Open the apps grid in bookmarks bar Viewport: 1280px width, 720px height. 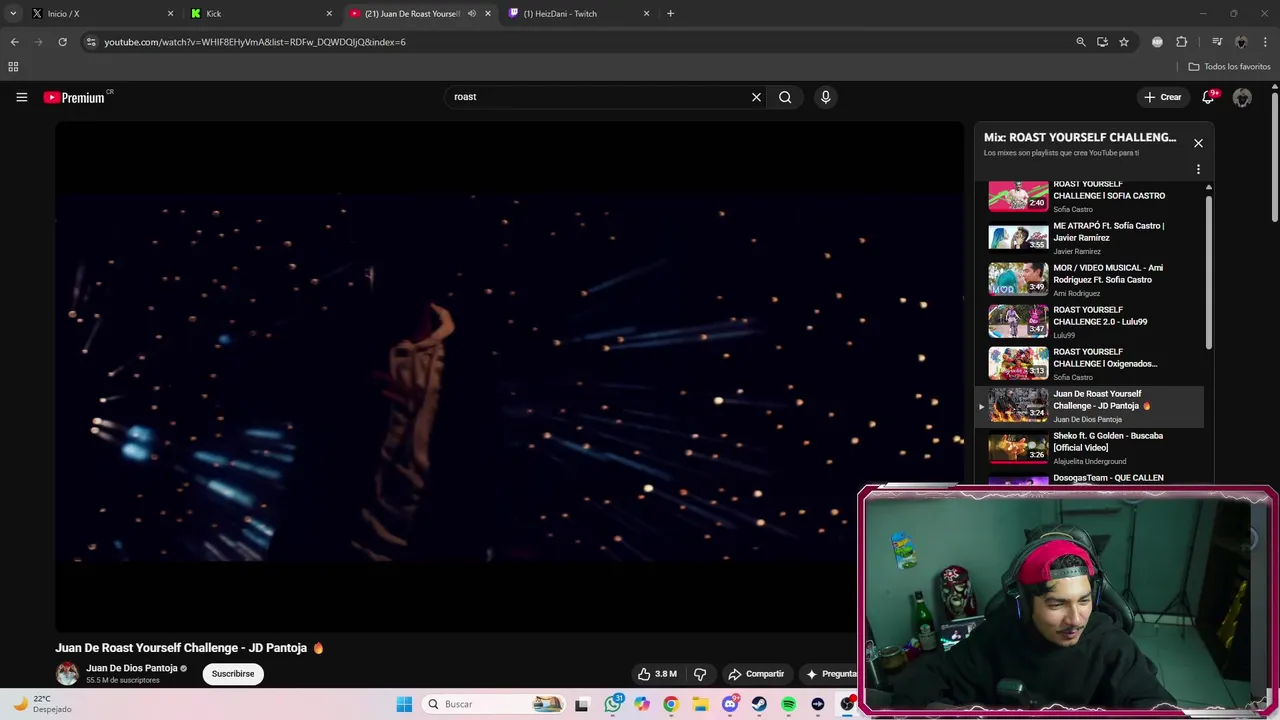point(13,67)
